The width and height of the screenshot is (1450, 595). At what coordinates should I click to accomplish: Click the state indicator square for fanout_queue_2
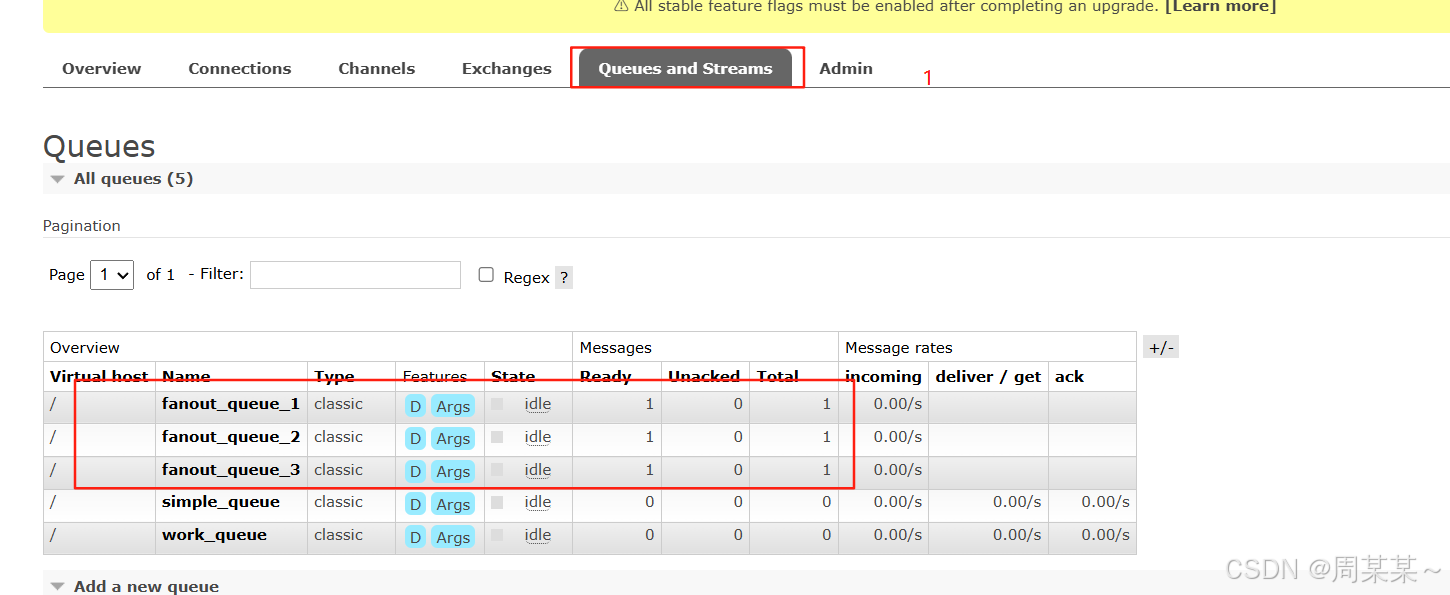497,437
